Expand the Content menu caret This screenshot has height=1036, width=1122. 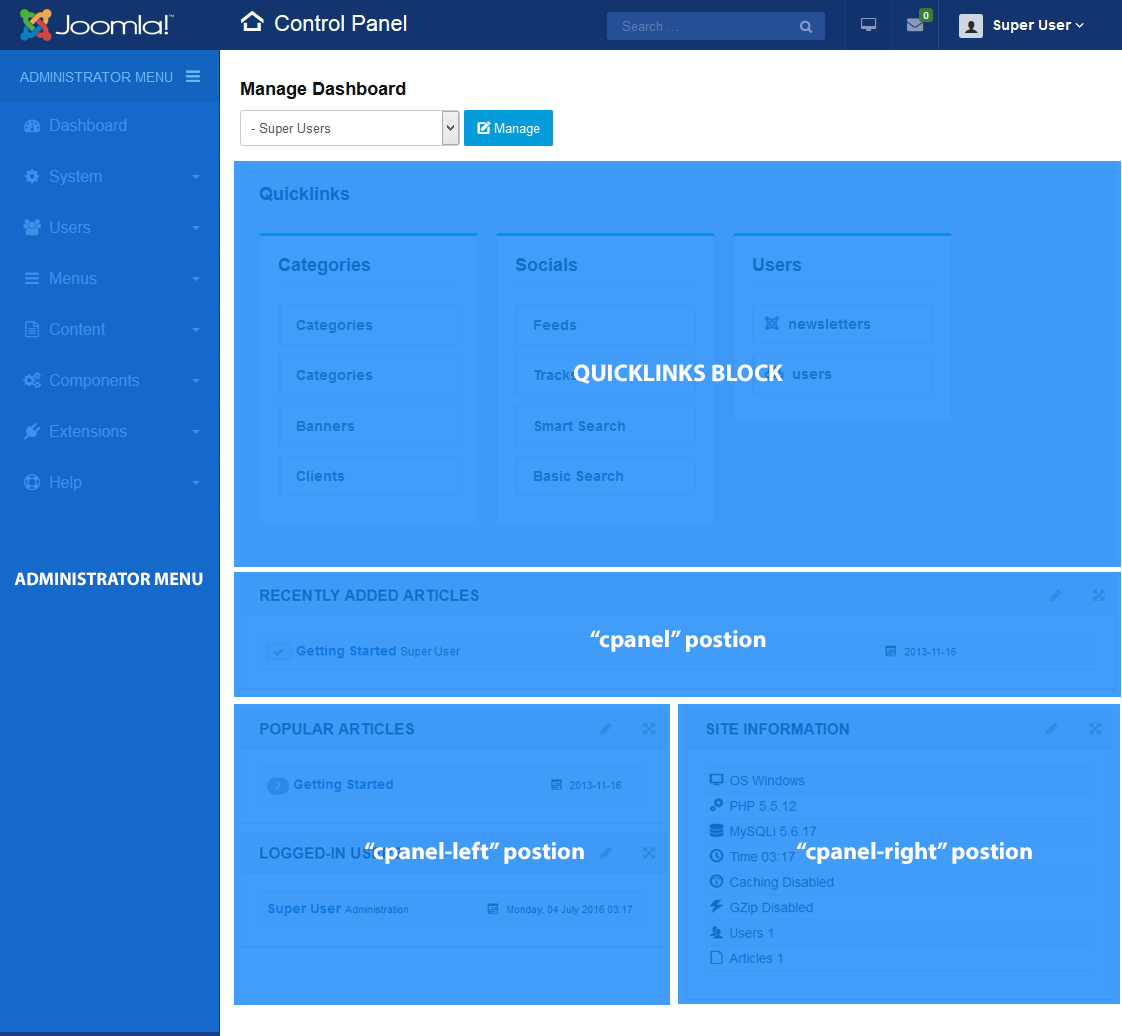[195, 329]
